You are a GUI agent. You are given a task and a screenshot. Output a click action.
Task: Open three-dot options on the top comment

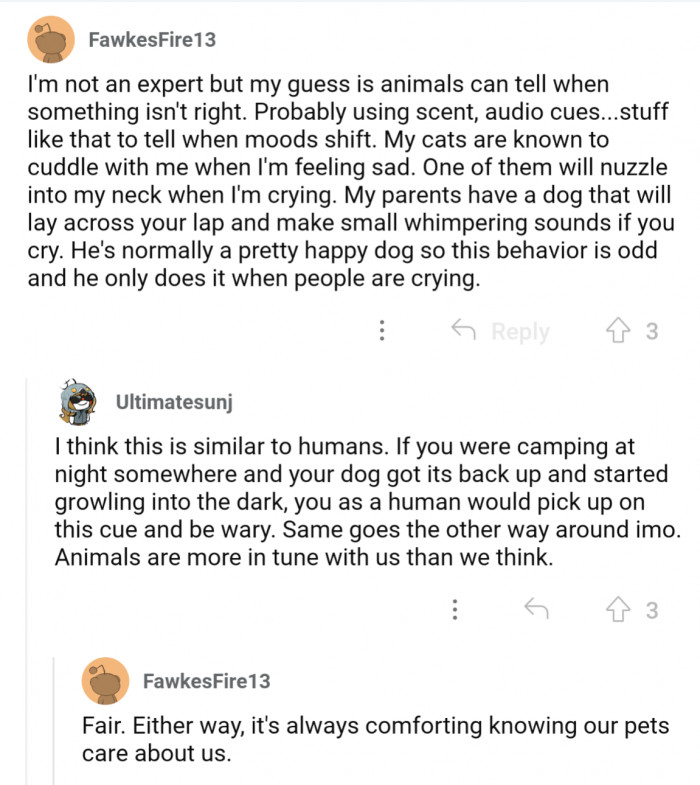click(x=382, y=331)
